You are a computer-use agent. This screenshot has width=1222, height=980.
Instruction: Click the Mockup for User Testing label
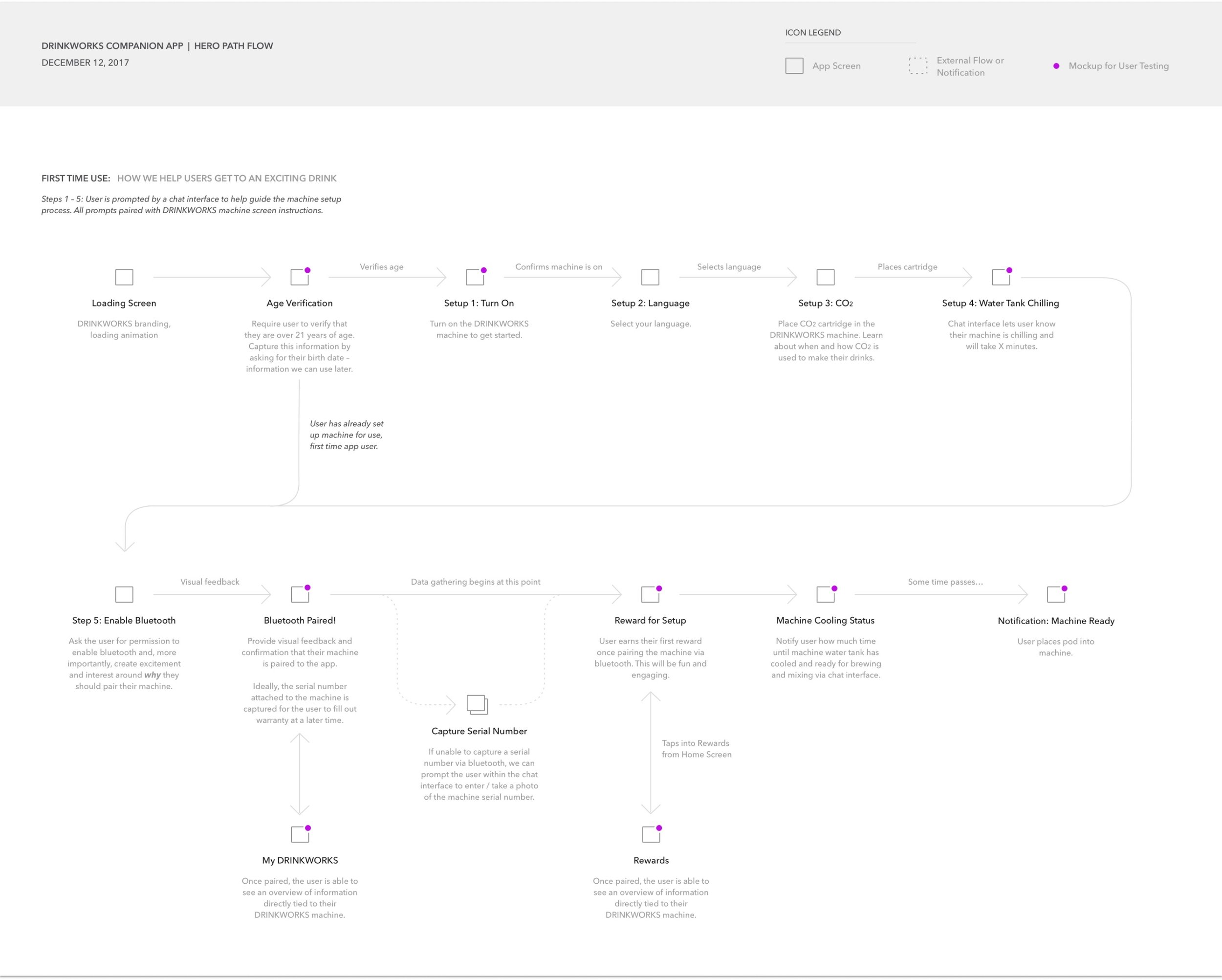pyautogui.click(x=1119, y=66)
